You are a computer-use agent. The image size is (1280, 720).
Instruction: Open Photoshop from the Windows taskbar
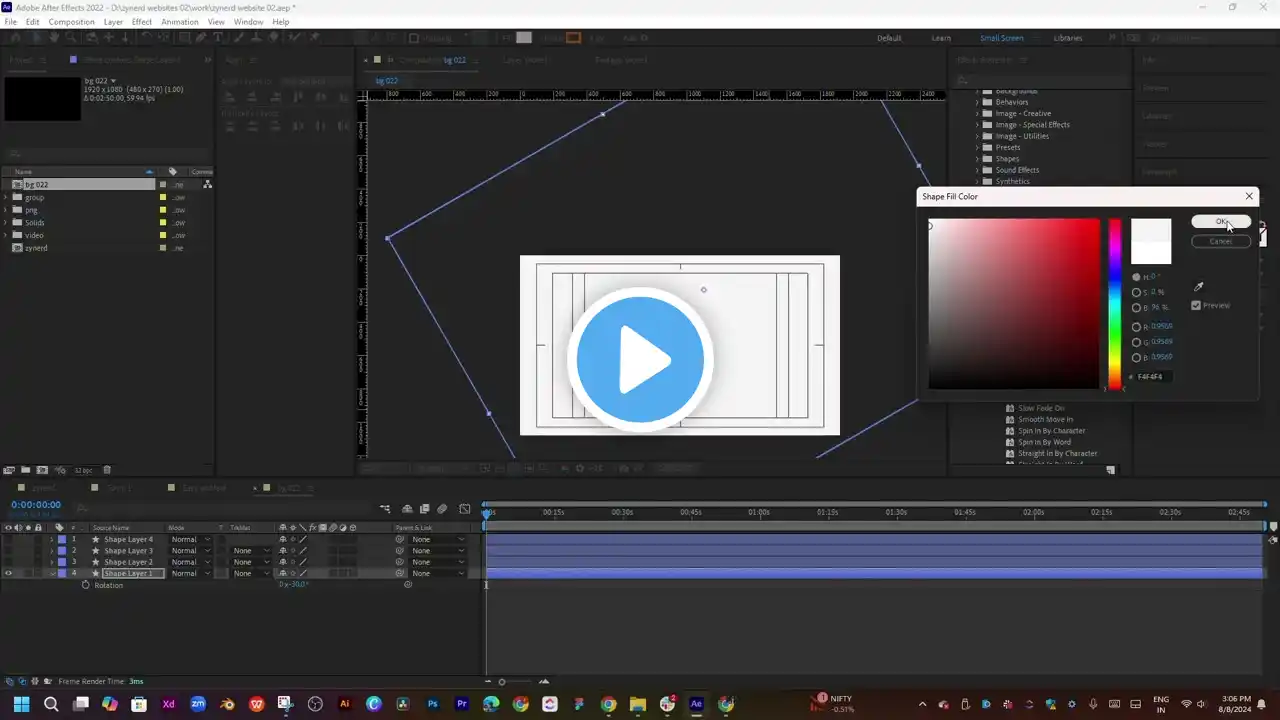(x=433, y=704)
